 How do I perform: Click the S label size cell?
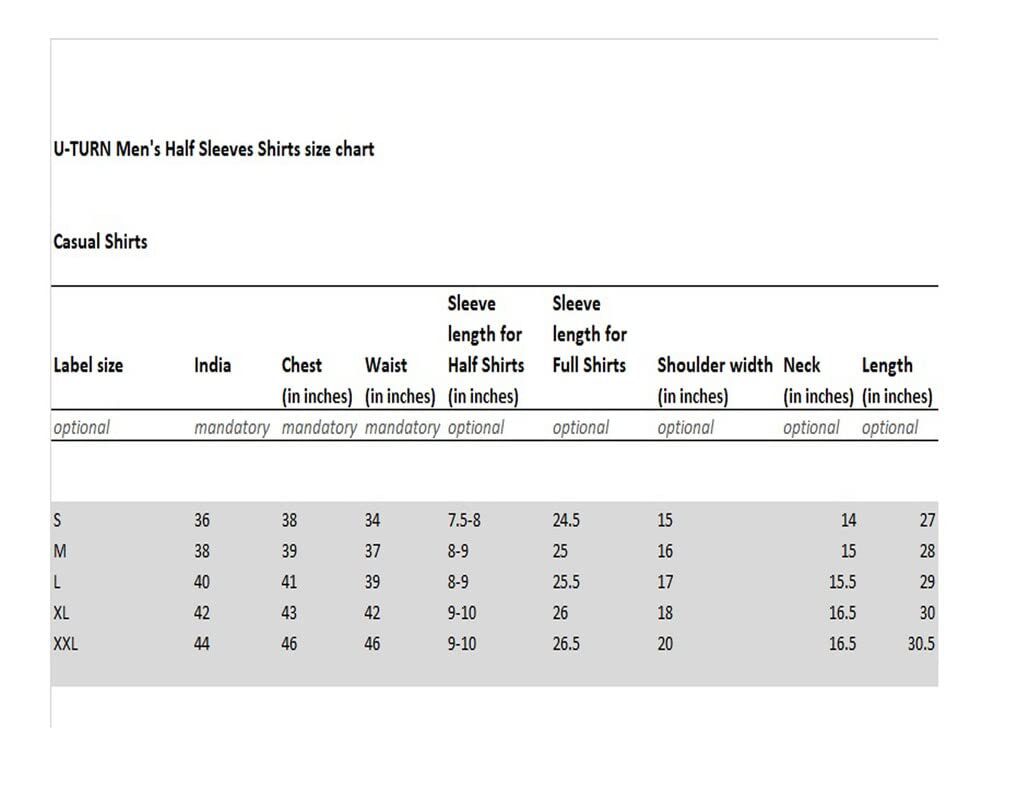click(x=57, y=520)
